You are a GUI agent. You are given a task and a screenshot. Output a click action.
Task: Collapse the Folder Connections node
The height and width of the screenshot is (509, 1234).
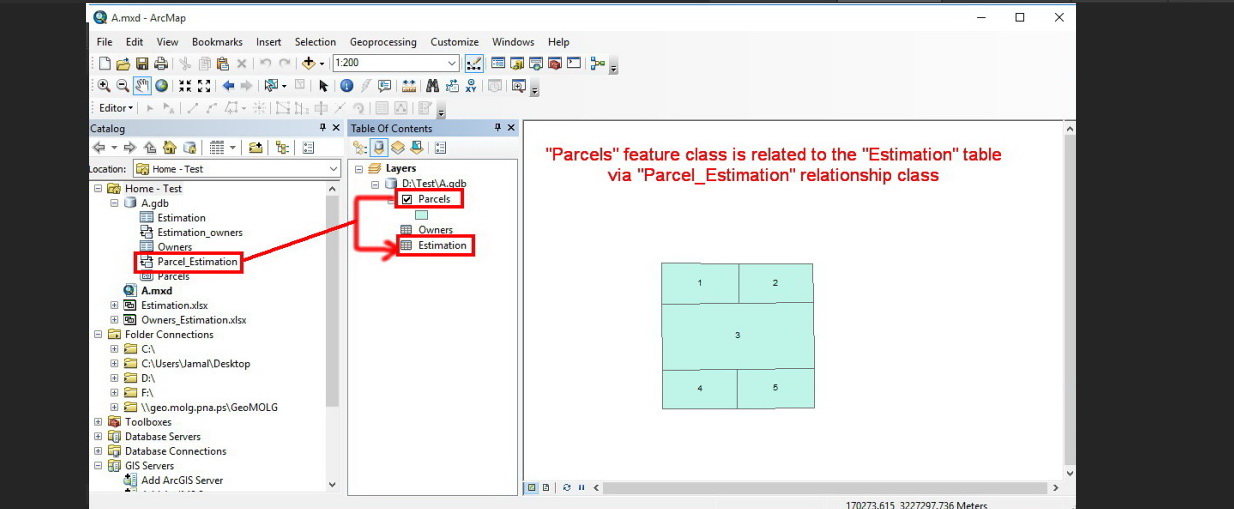[98, 335]
